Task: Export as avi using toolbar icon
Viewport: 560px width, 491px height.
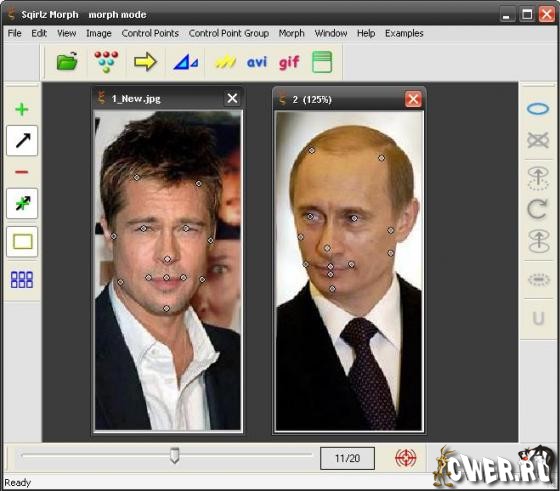Action: click(x=257, y=62)
